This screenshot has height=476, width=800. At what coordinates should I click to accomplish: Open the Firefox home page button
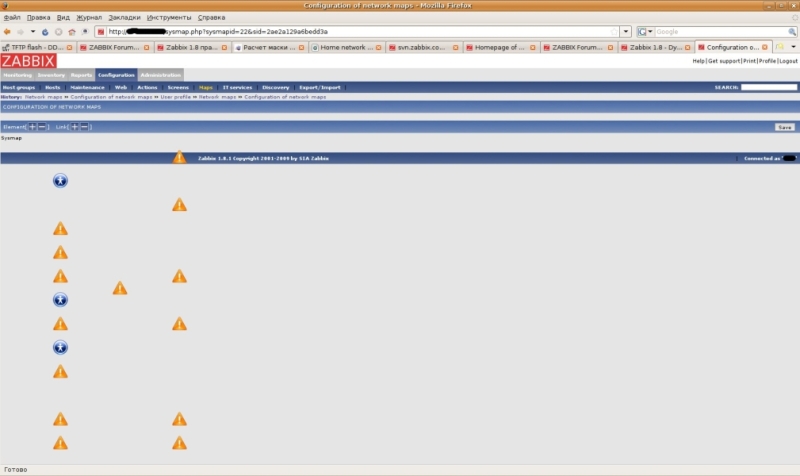point(72,32)
